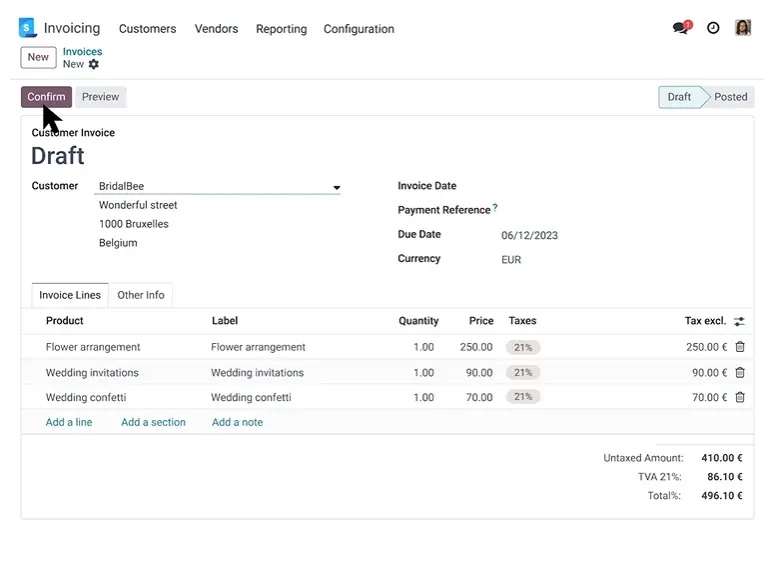The height and width of the screenshot is (588, 776).
Task: Click the Posted status stage
Action: tap(730, 97)
